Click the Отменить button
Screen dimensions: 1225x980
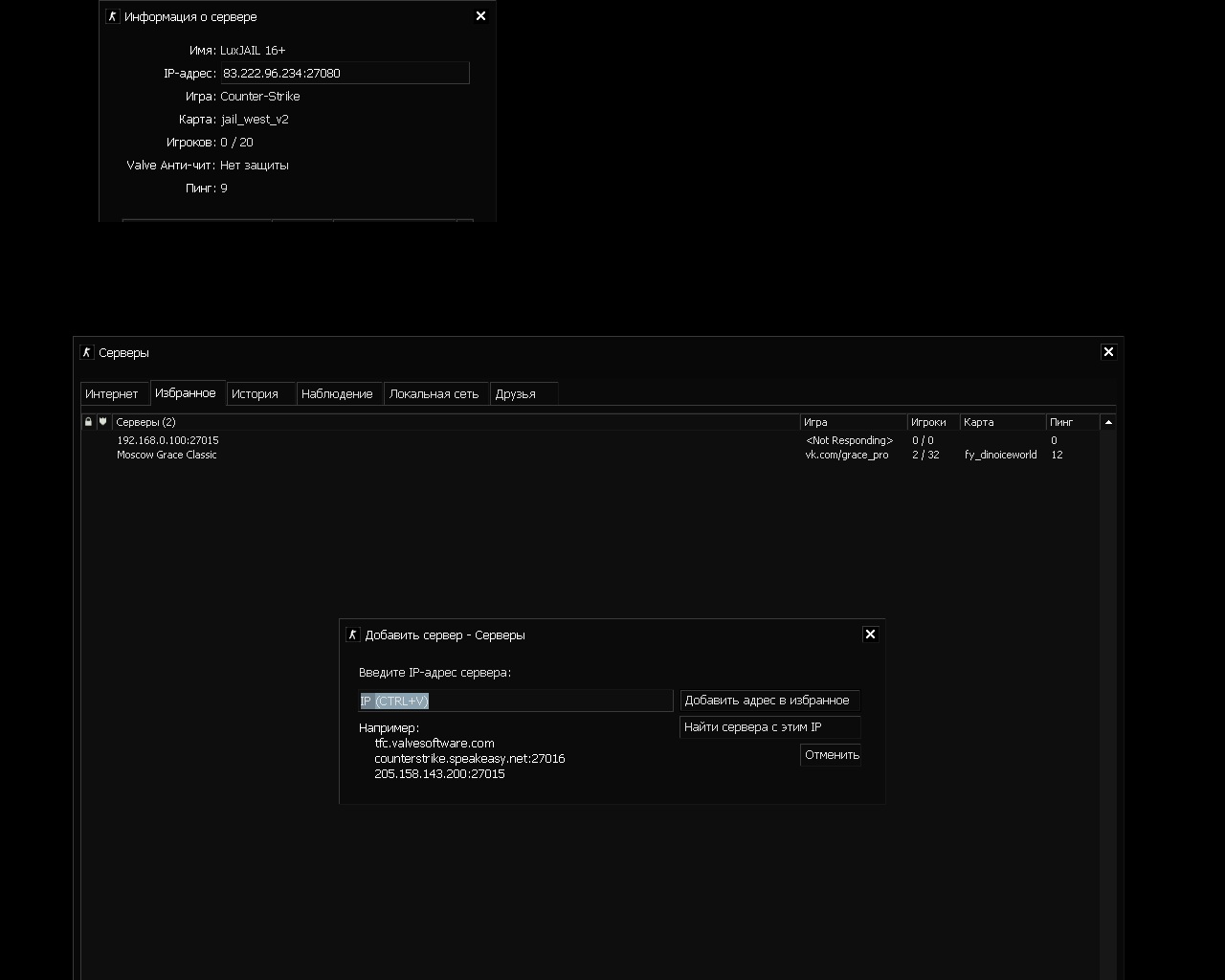(831, 755)
